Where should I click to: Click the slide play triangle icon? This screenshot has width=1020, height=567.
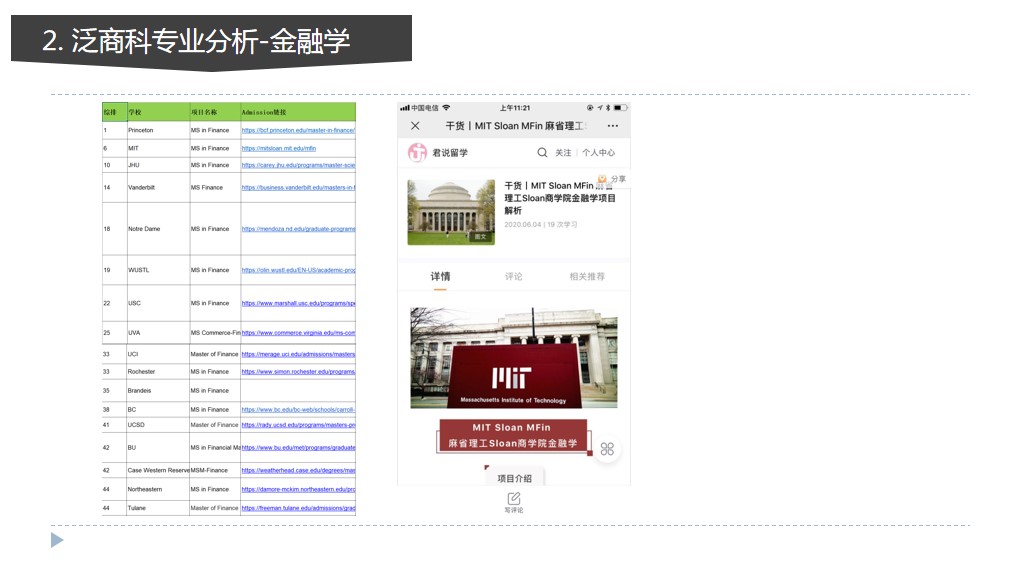pos(57,540)
